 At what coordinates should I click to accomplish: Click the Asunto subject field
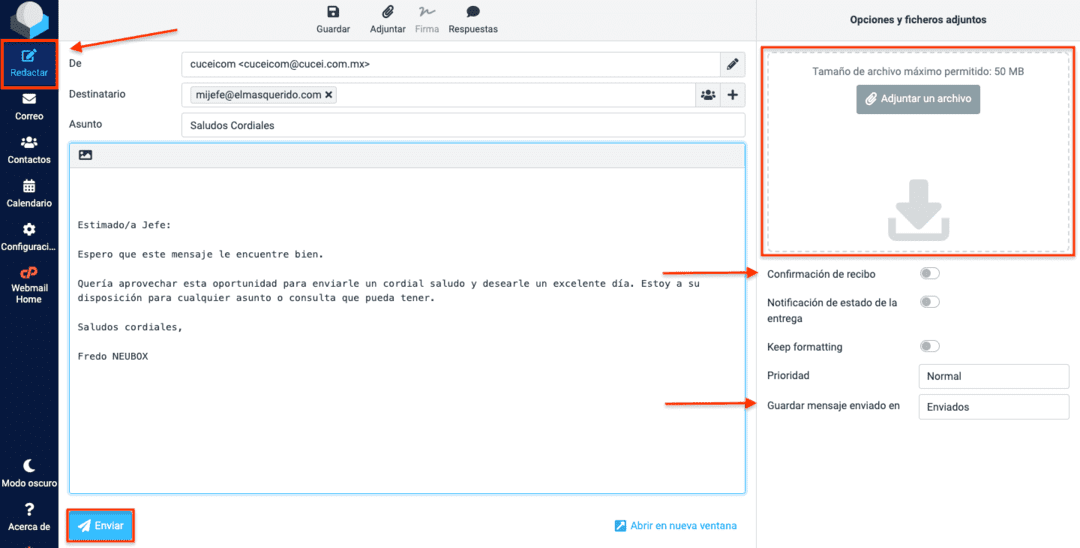464,125
